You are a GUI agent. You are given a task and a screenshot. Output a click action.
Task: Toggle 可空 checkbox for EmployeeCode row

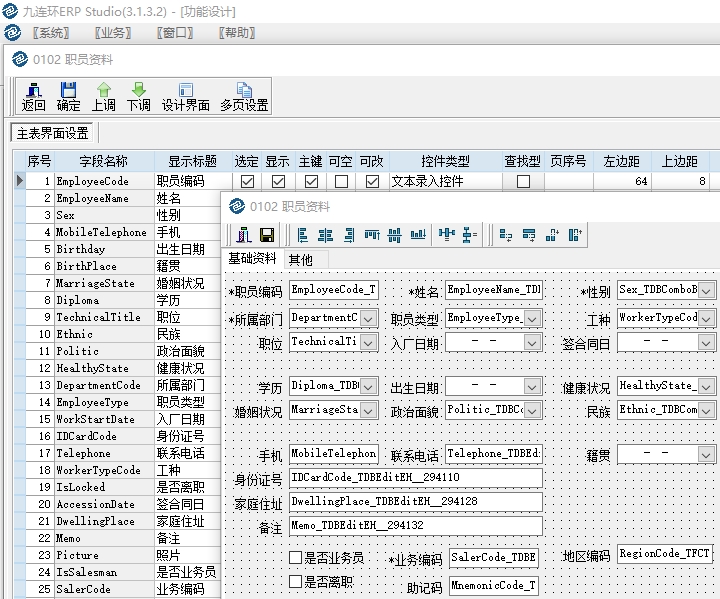tap(341, 181)
